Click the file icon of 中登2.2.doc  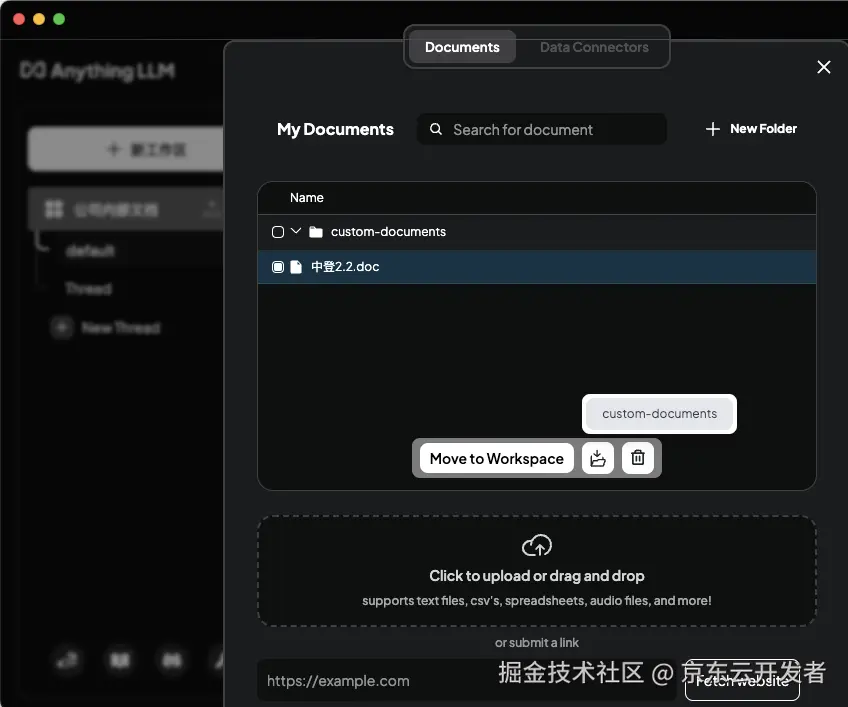(x=296, y=267)
